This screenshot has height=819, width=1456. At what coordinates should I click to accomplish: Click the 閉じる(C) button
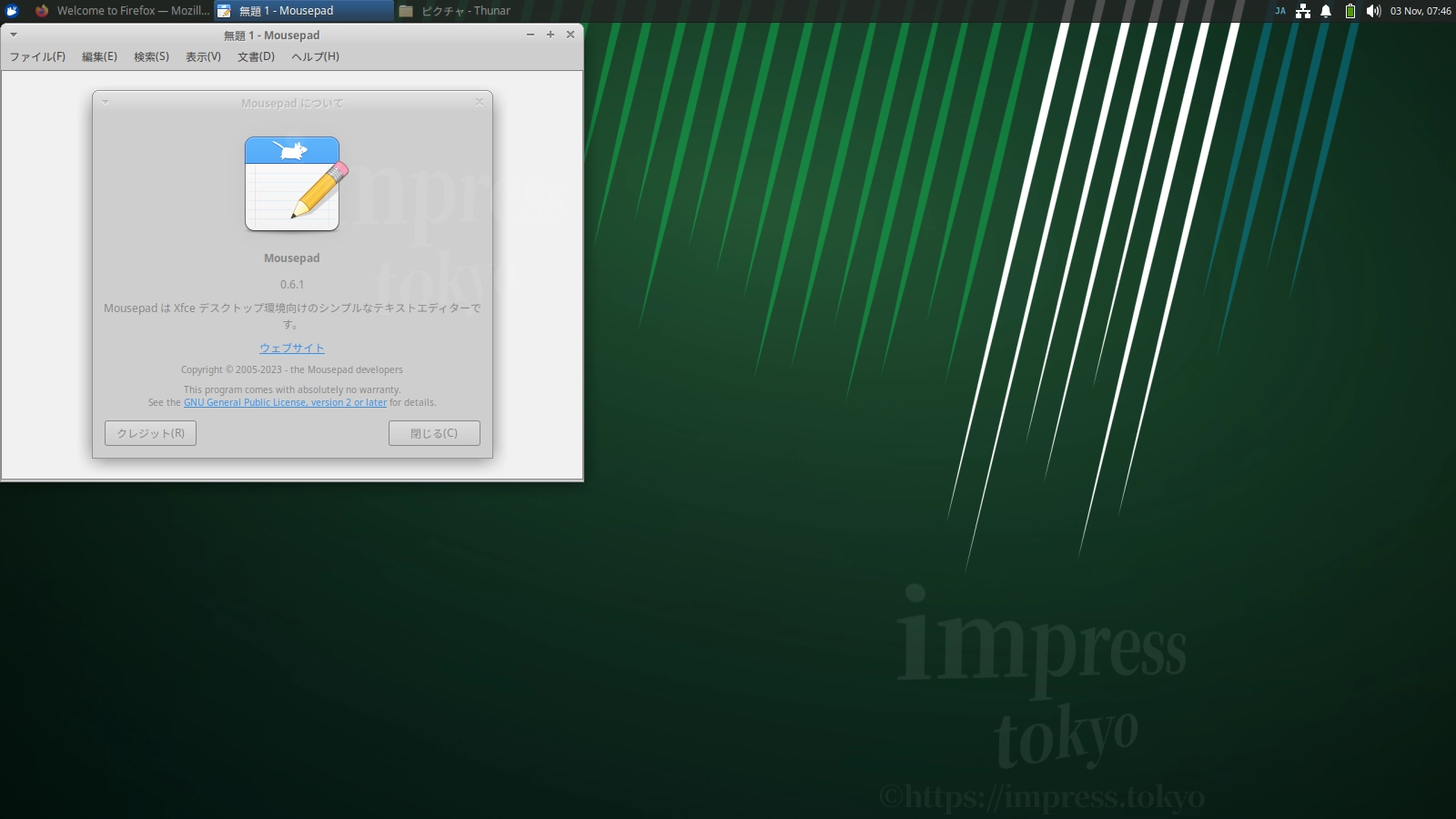[434, 433]
